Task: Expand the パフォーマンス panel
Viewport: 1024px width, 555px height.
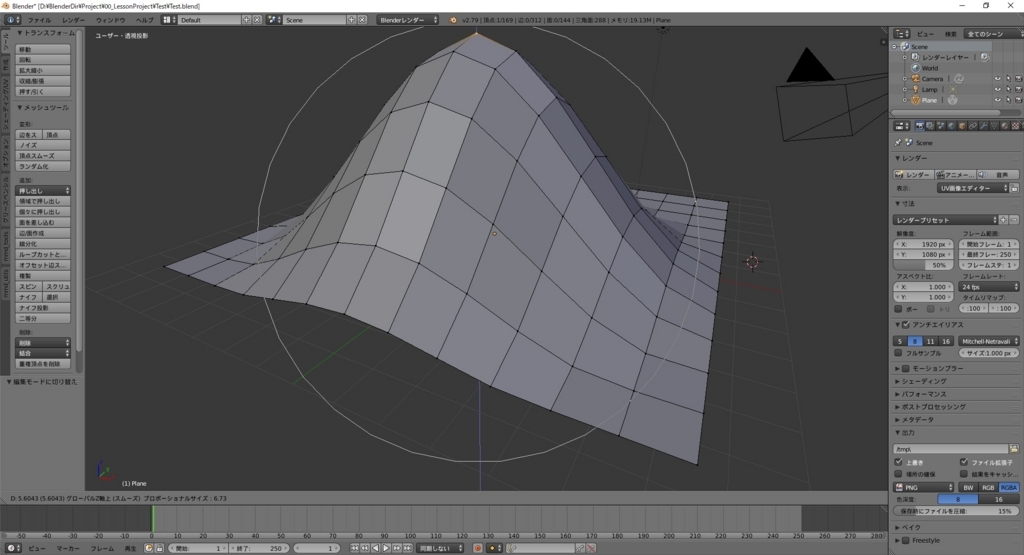Action: coord(923,394)
